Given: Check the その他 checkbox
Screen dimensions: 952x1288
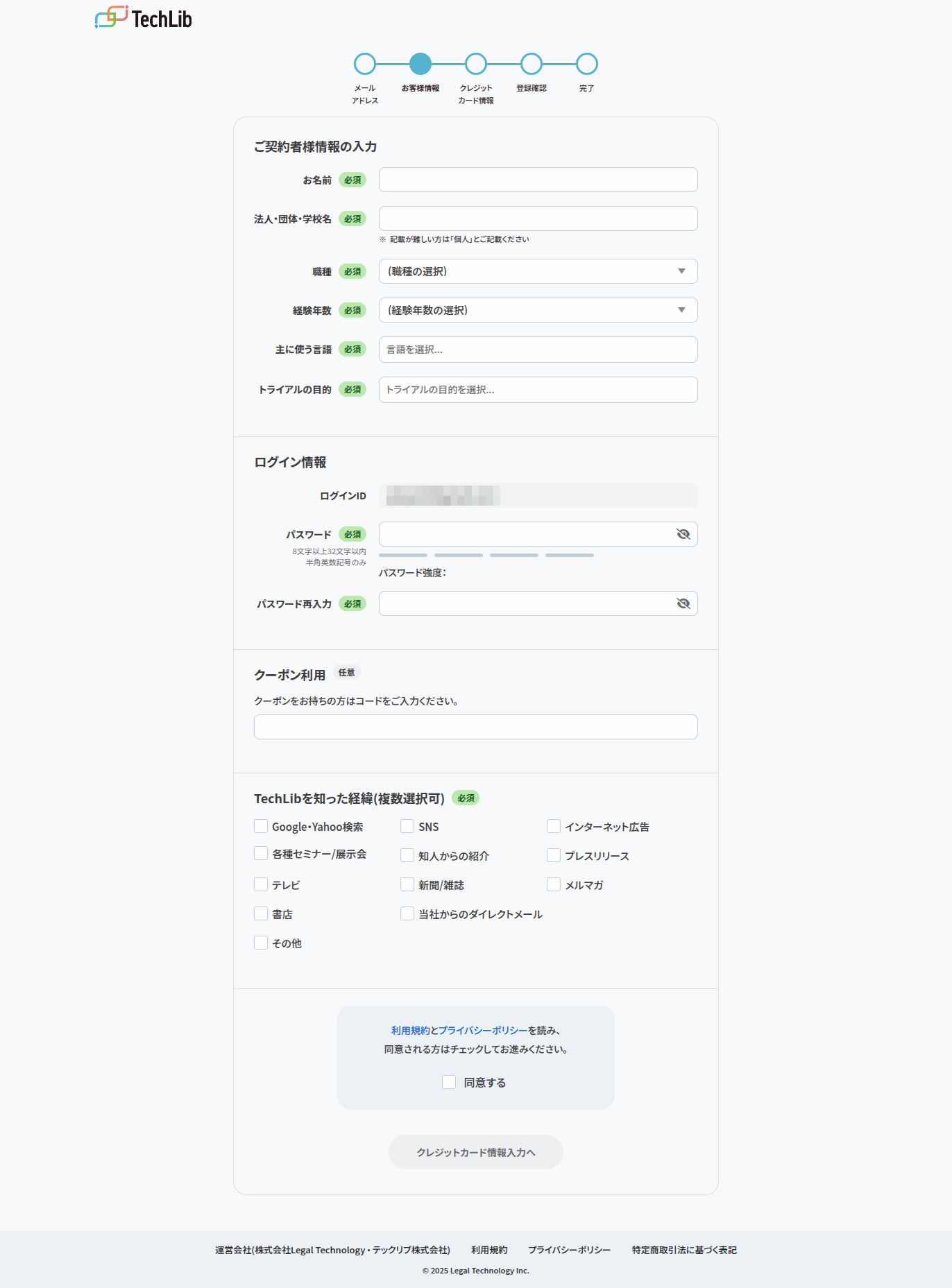Looking at the screenshot, I should click(x=261, y=943).
